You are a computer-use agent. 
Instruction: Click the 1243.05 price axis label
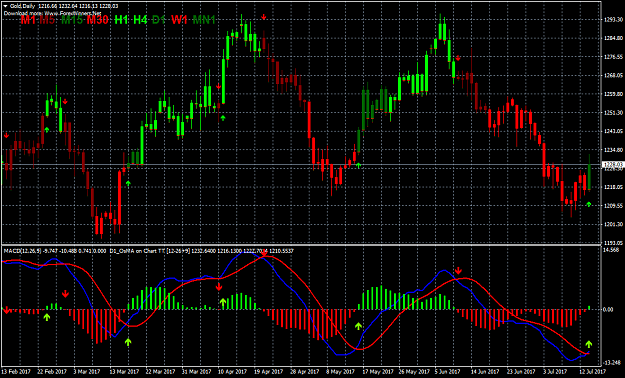(614, 131)
